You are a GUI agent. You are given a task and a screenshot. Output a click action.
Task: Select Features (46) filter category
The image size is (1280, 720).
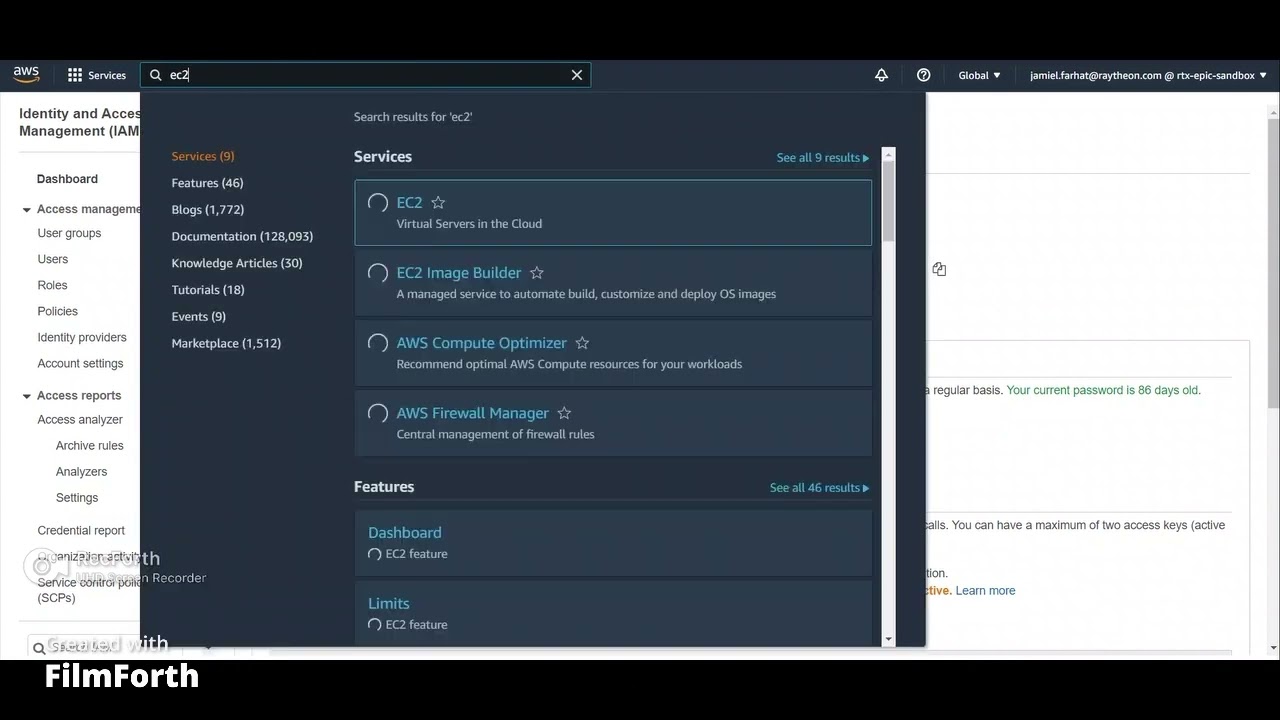[x=207, y=183]
